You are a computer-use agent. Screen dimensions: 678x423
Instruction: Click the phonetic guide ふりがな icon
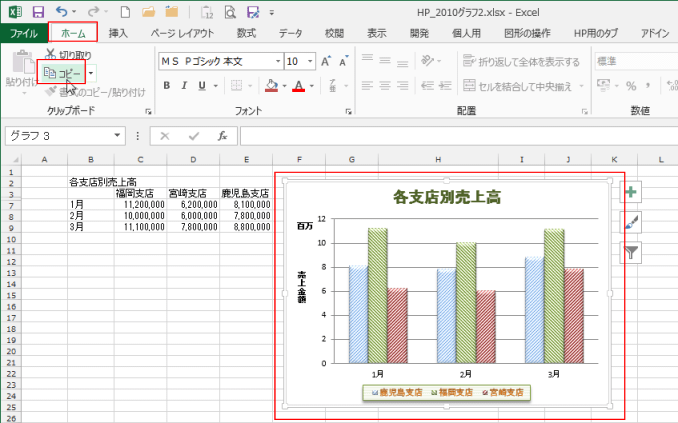point(333,86)
